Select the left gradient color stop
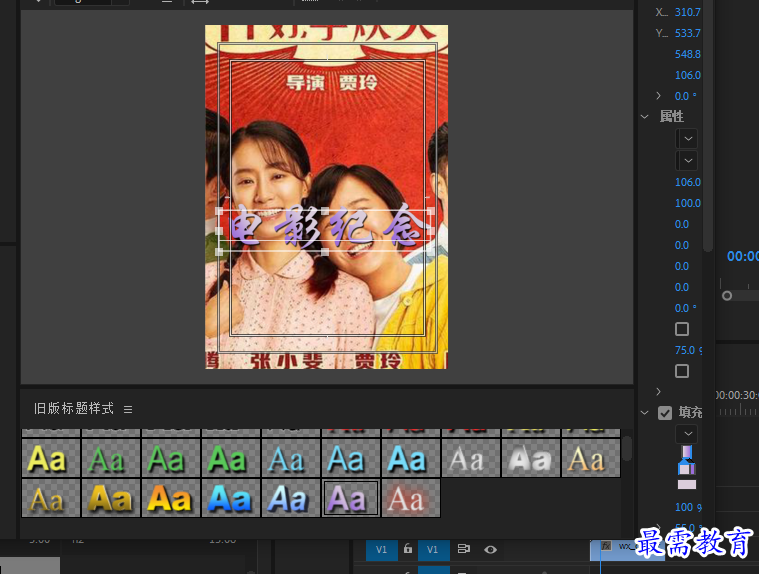This screenshot has width=759, height=574. click(x=683, y=468)
